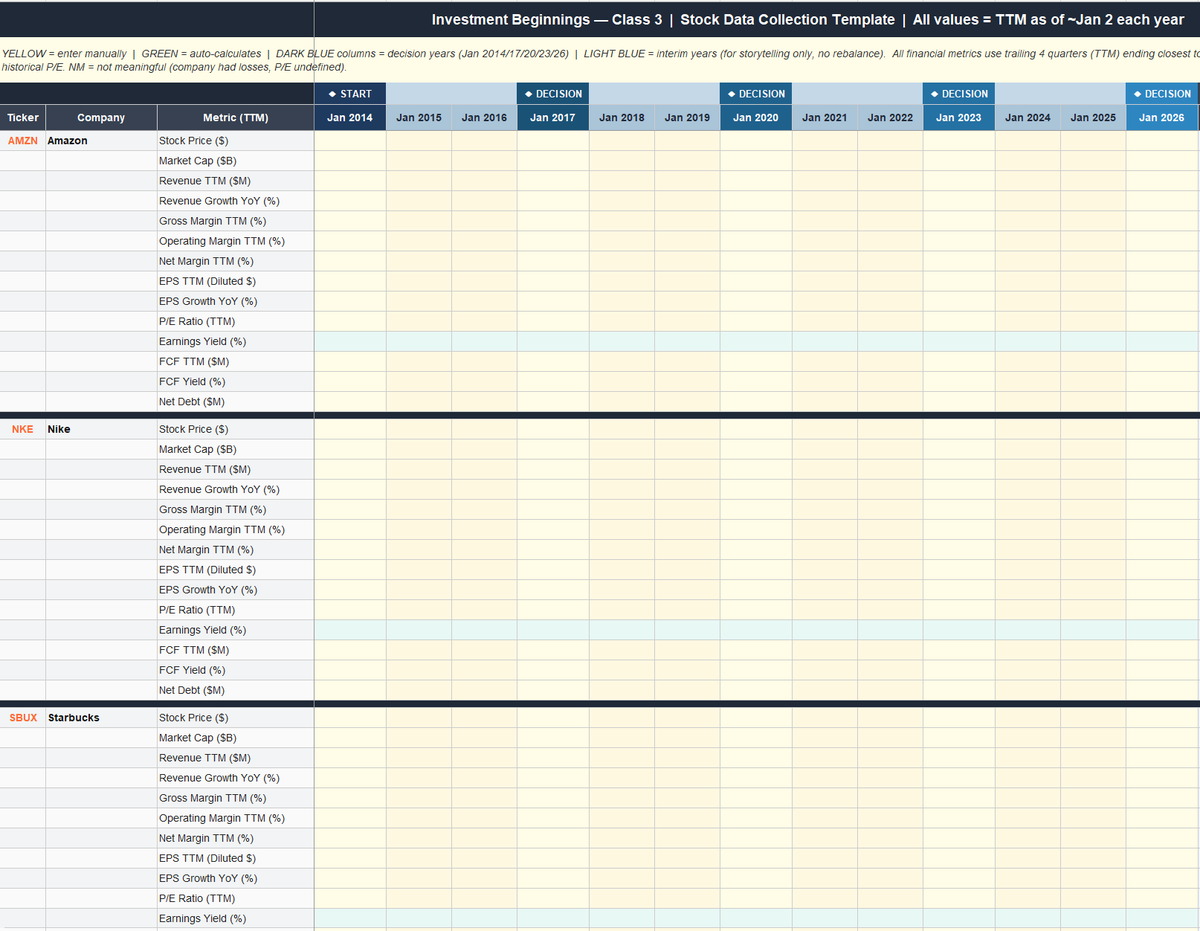1200x931 pixels.
Task: Select Amazon's FCF Yield (%) label
Action: [x=235, y=381]
